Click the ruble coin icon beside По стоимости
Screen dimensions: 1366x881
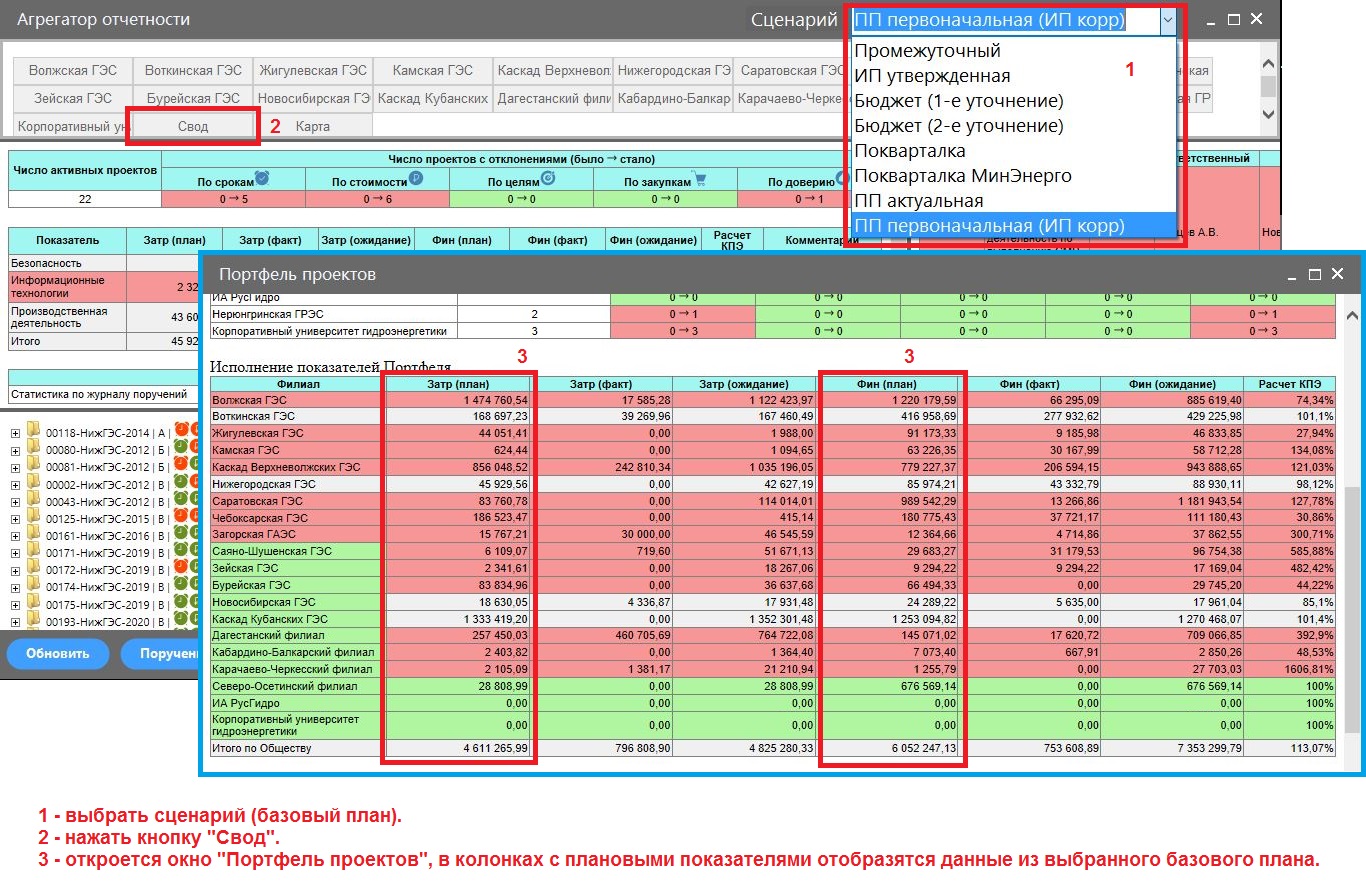coord(416,179)
